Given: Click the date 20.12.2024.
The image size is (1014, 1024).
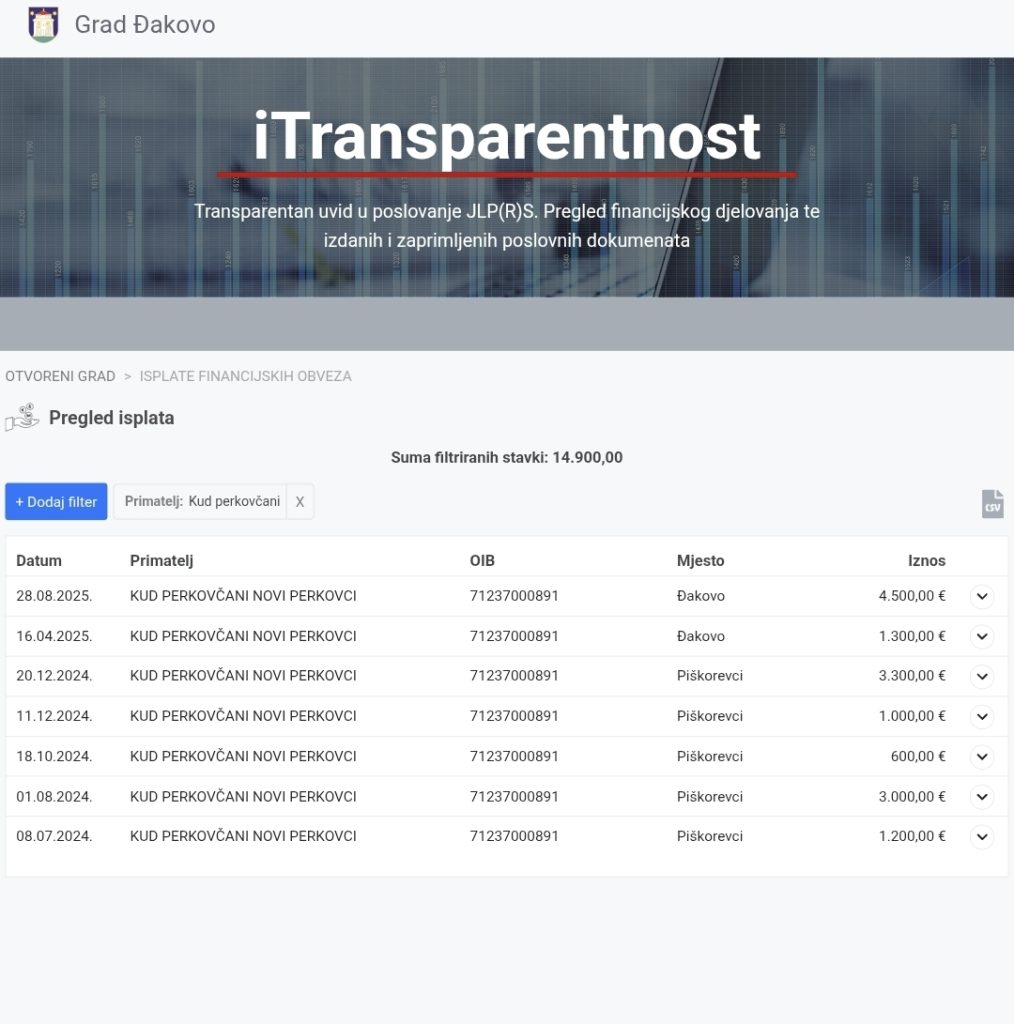Looking at the screenshot, I should [54, 676].
